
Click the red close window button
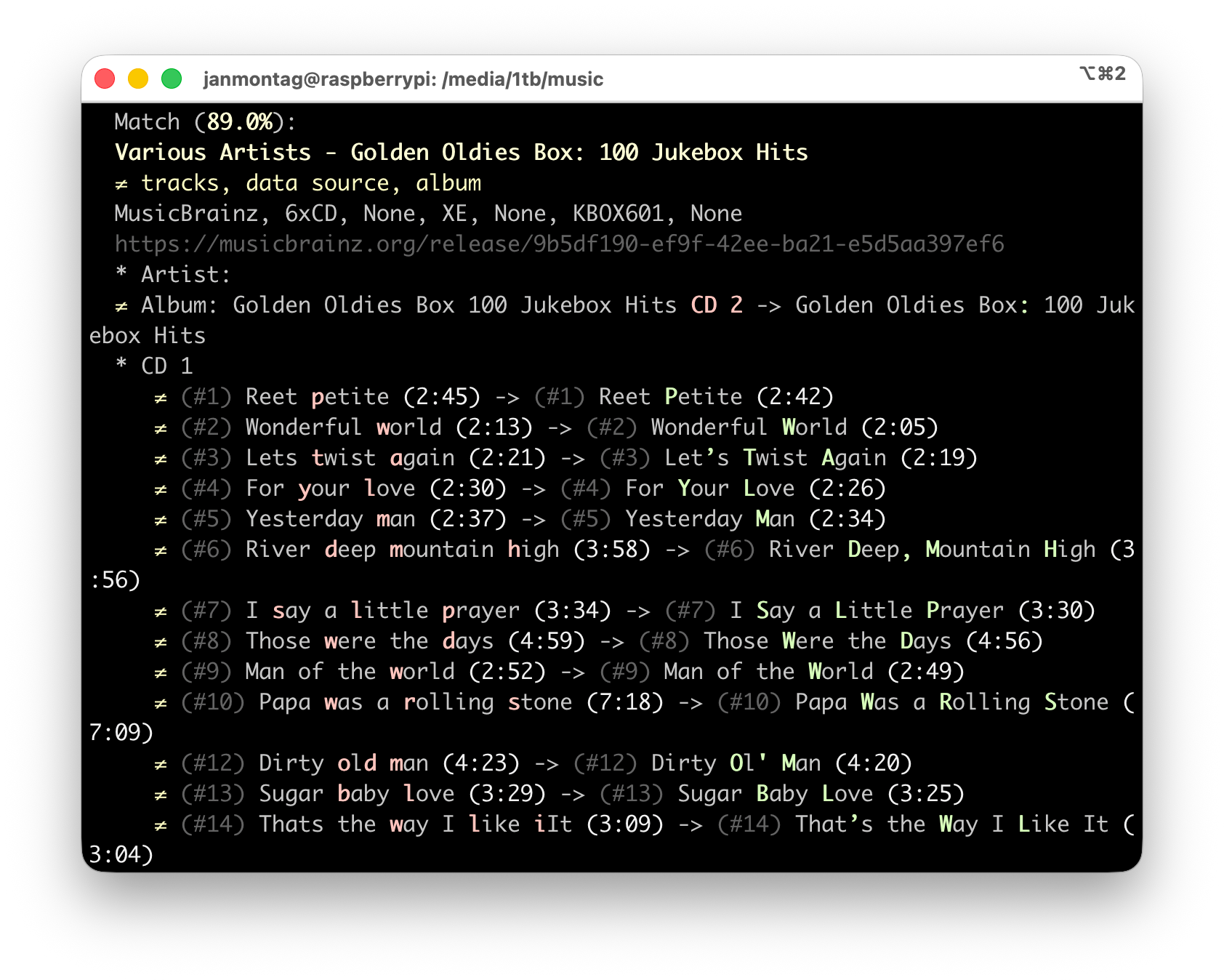click(x=105, y=79)
